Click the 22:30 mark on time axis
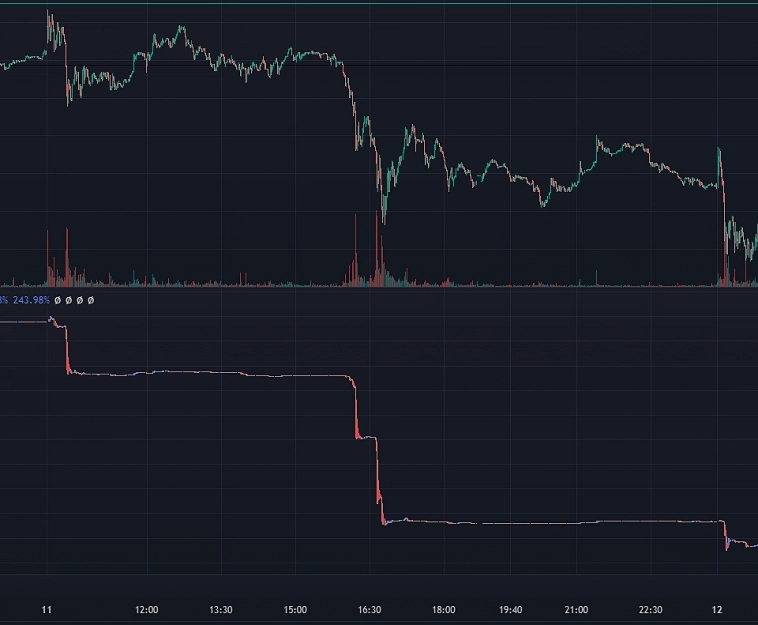This screenshot has width=758, height=625. coord(651,610)
